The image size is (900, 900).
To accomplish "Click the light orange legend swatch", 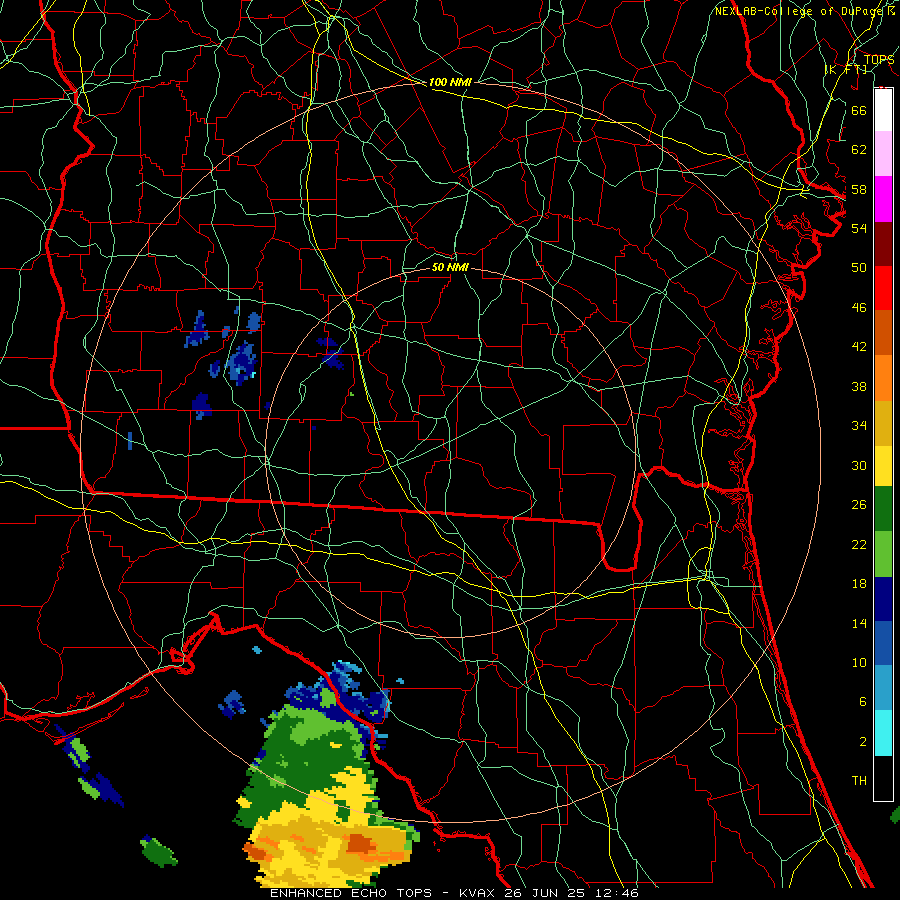I will pyautogui.click(x=883, y=378).
